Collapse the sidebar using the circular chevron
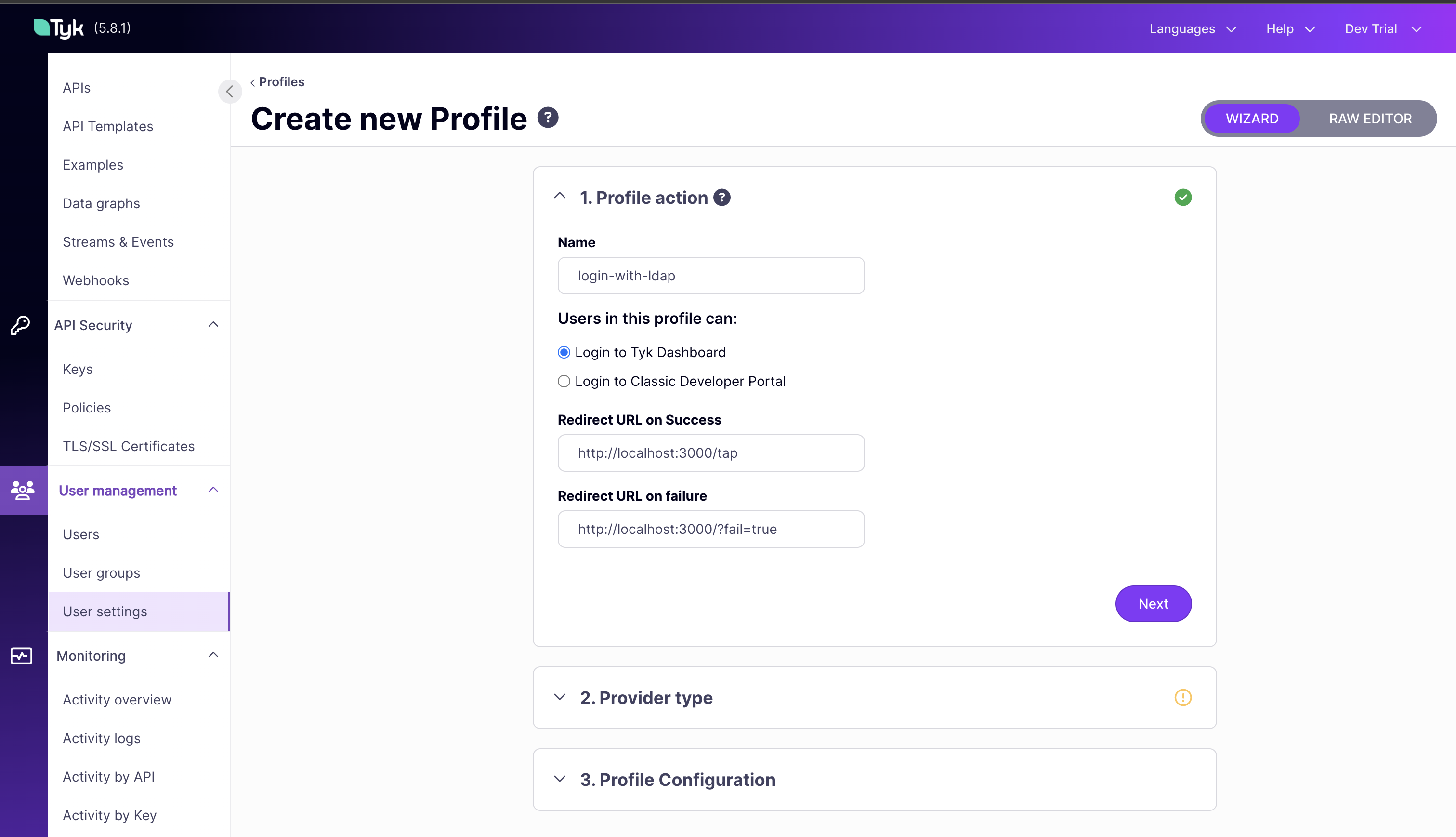 click(x=230, y=92)
